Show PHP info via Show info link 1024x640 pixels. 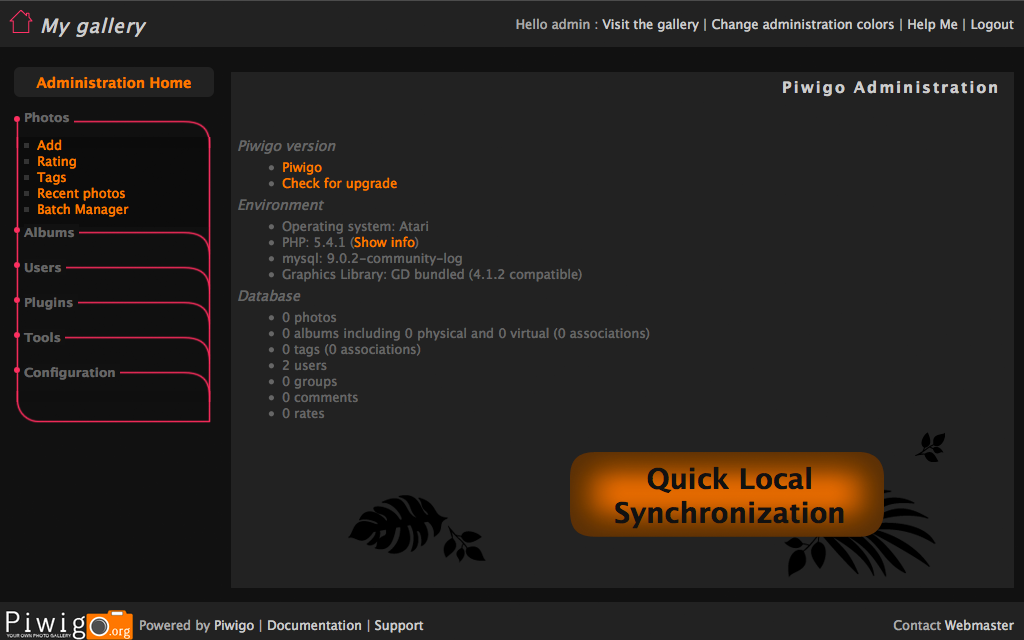(384, 243)
